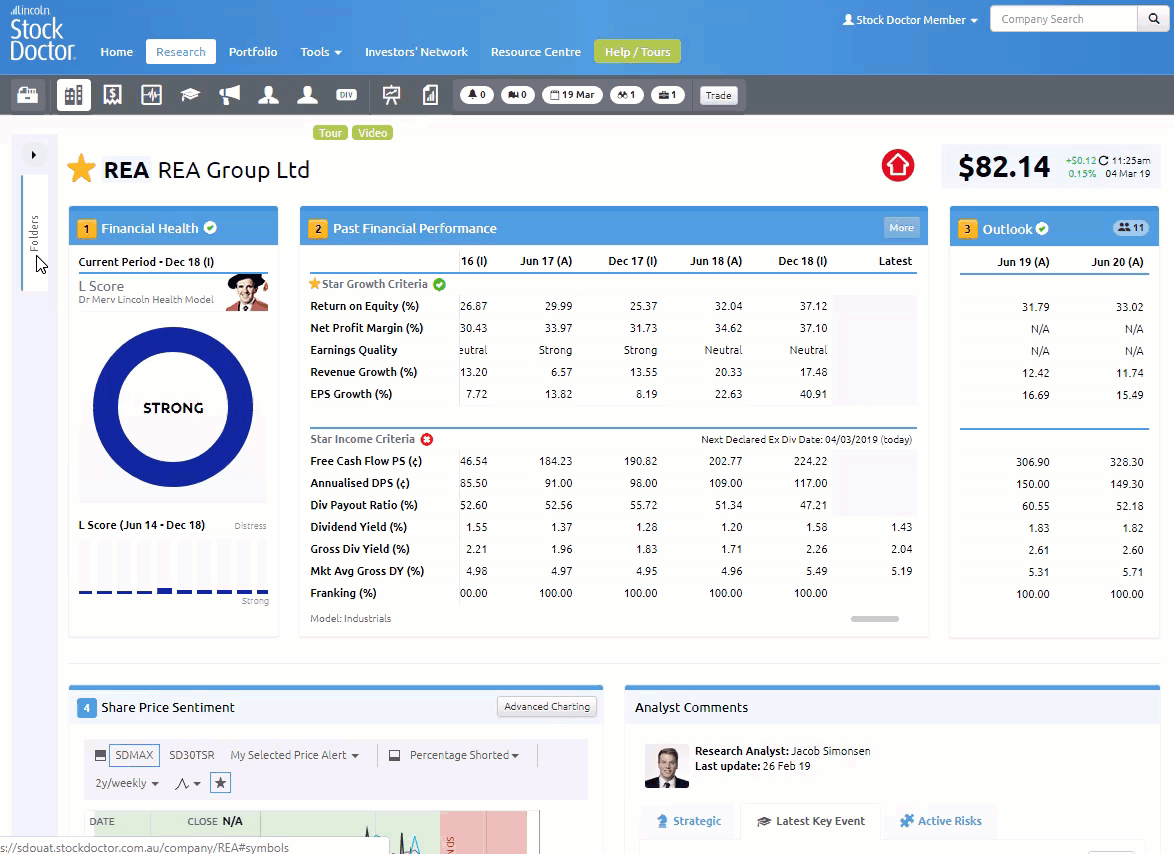The height and width of the screenshot is (854, 1174).
Task: Click the graduation cap icon in toolbar
Action: [190, 95]
